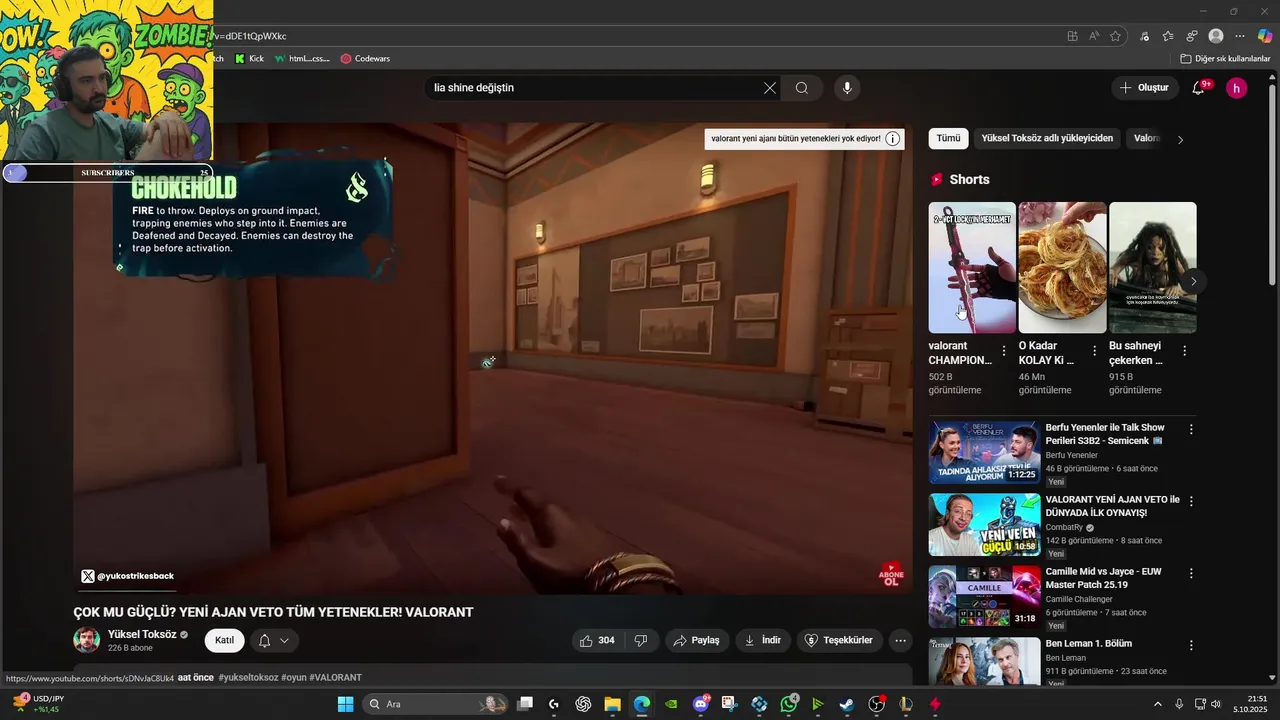Image resolution: width=1280 pixels, height=720 pixels.
Task: Open Copilot icon in Edge toolbar
Action: click(x=1265, y=36)
